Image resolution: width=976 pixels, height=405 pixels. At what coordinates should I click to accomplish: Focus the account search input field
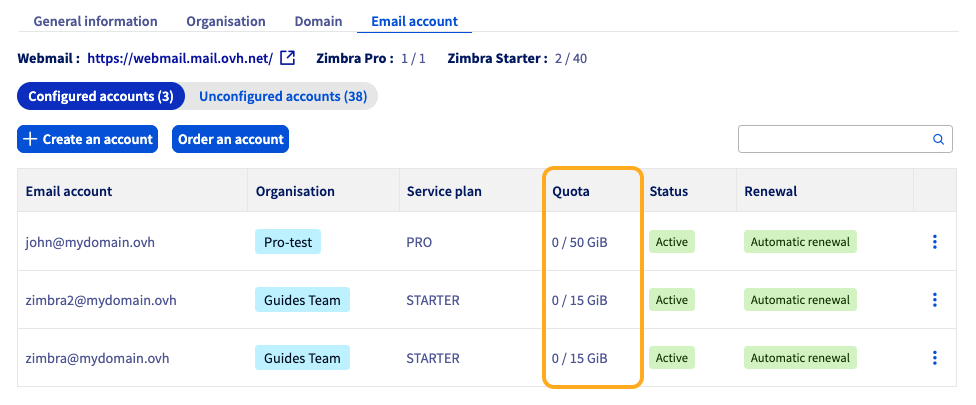834,140
